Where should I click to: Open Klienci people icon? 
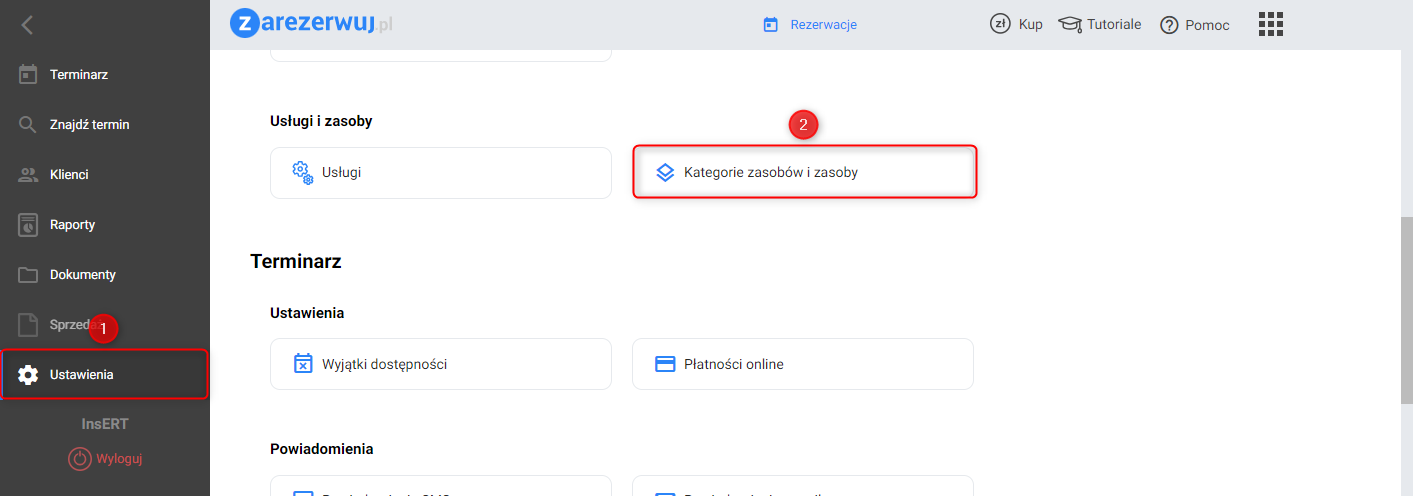[28, 175]
